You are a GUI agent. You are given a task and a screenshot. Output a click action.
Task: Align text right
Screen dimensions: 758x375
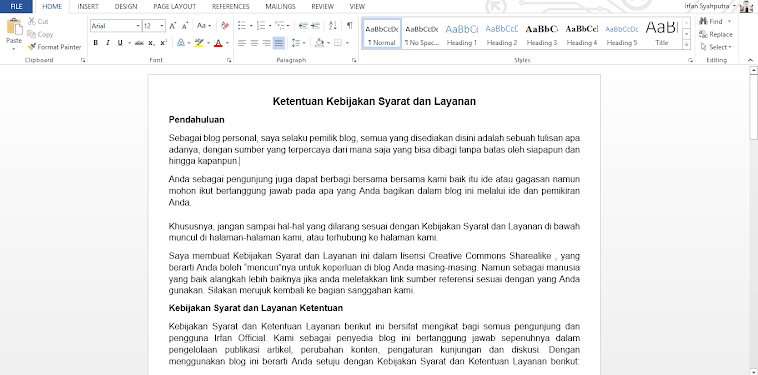point(266,43)
